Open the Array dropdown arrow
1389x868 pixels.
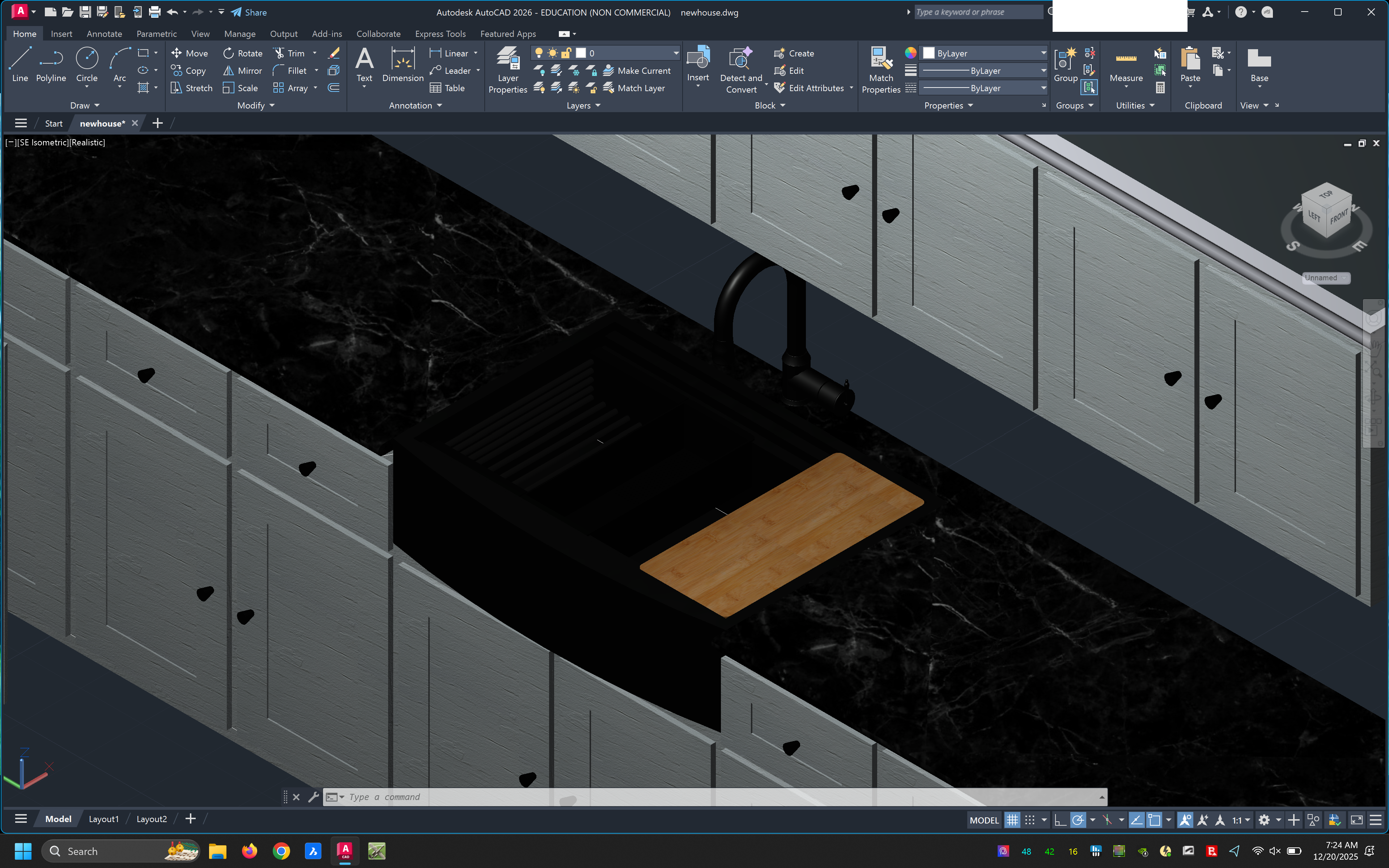coord(316,88)
